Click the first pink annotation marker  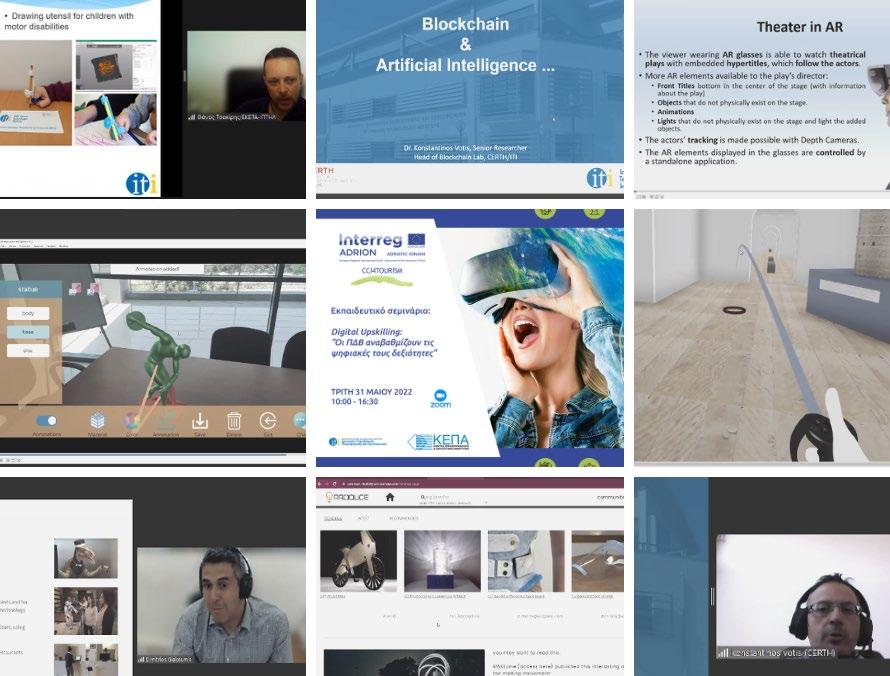(74, 289)
